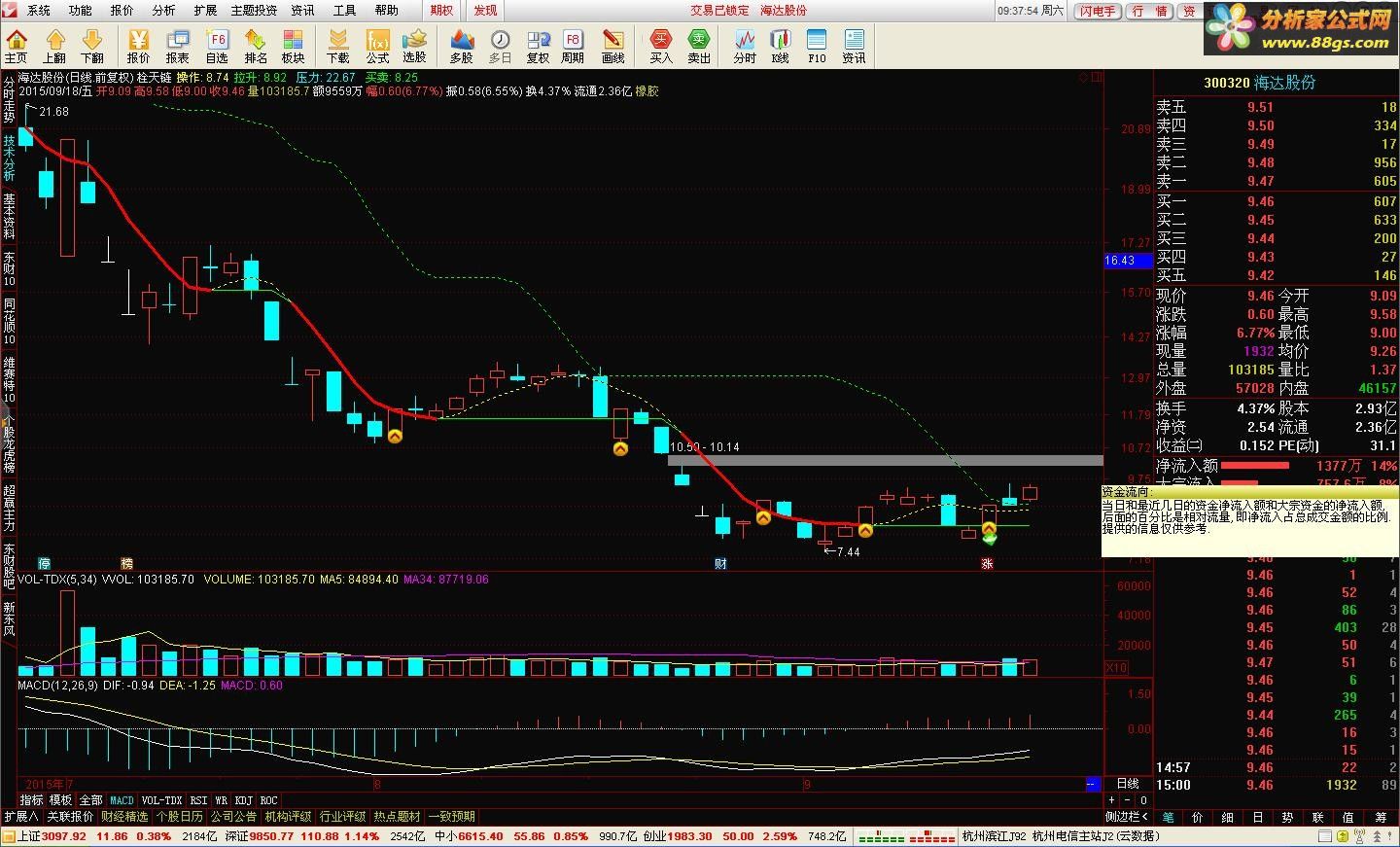Open the 报价 quotes toolbar icon

(139, 46)
